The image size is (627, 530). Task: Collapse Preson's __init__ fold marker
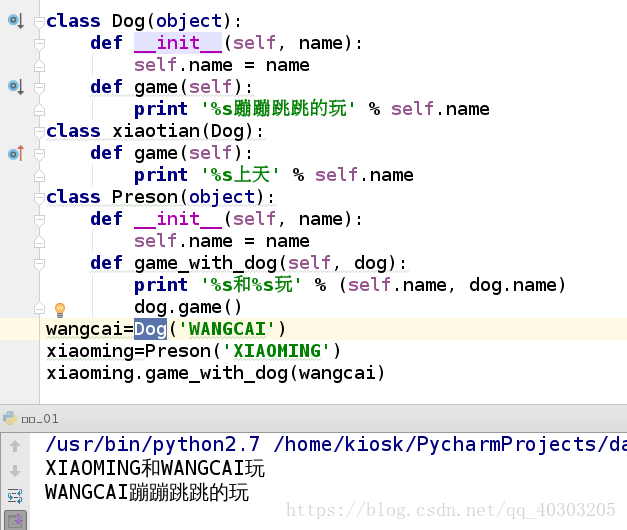(39, 219)
